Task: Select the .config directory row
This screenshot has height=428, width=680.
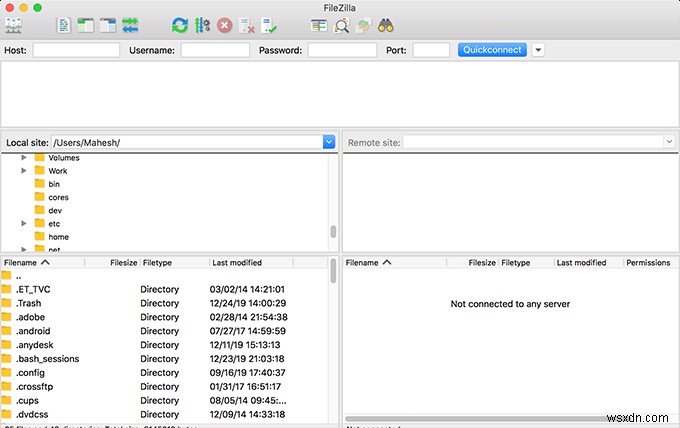Action: tap(165, 372)
